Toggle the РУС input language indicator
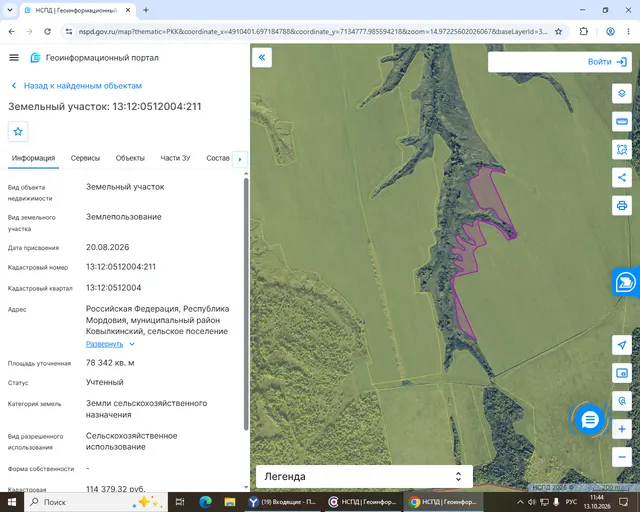Screen dimensions: 640x512 pyautogui.click(x=571, y=502)
